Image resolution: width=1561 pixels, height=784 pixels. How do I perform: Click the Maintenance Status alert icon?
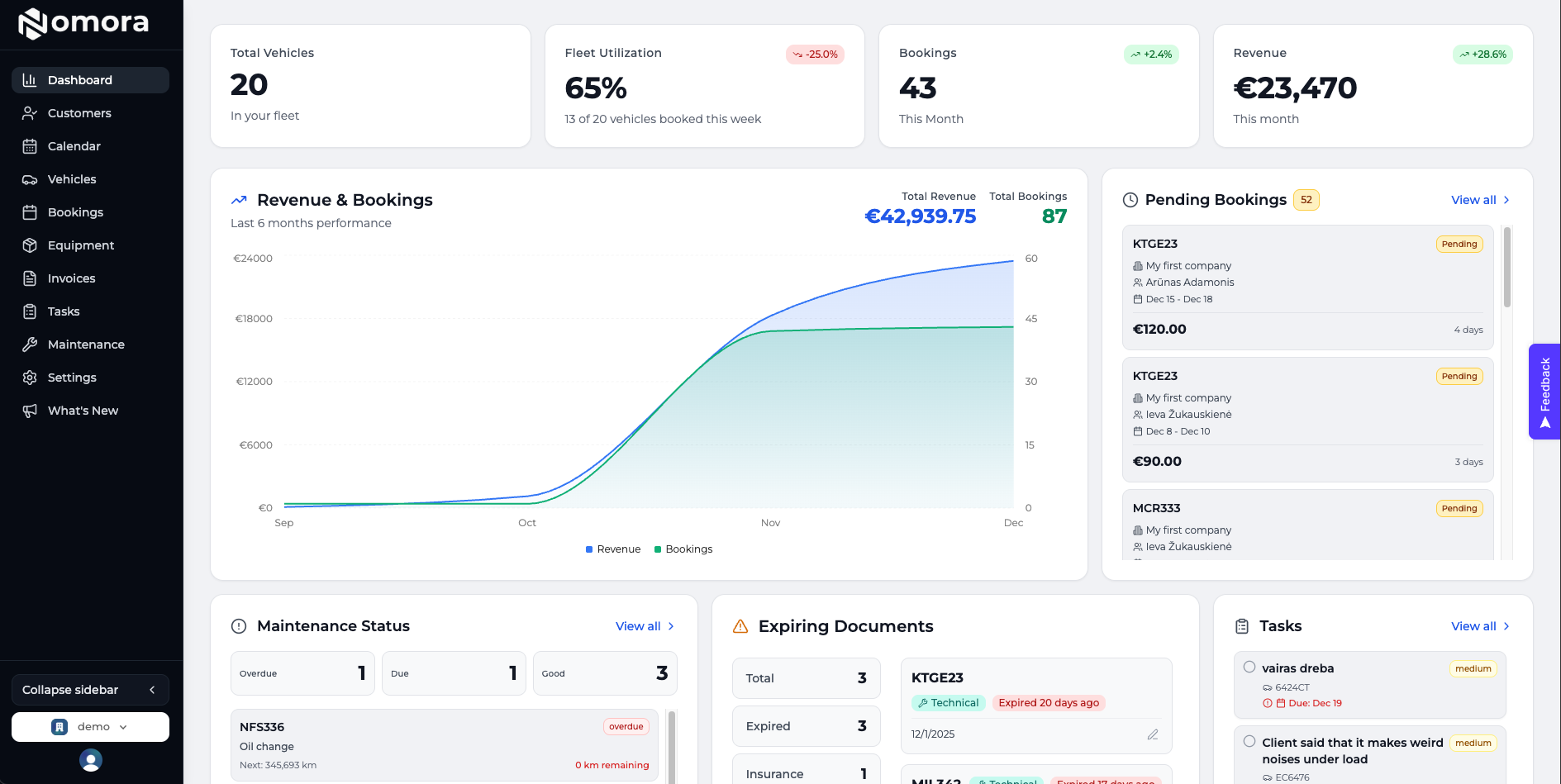[239, 626]
